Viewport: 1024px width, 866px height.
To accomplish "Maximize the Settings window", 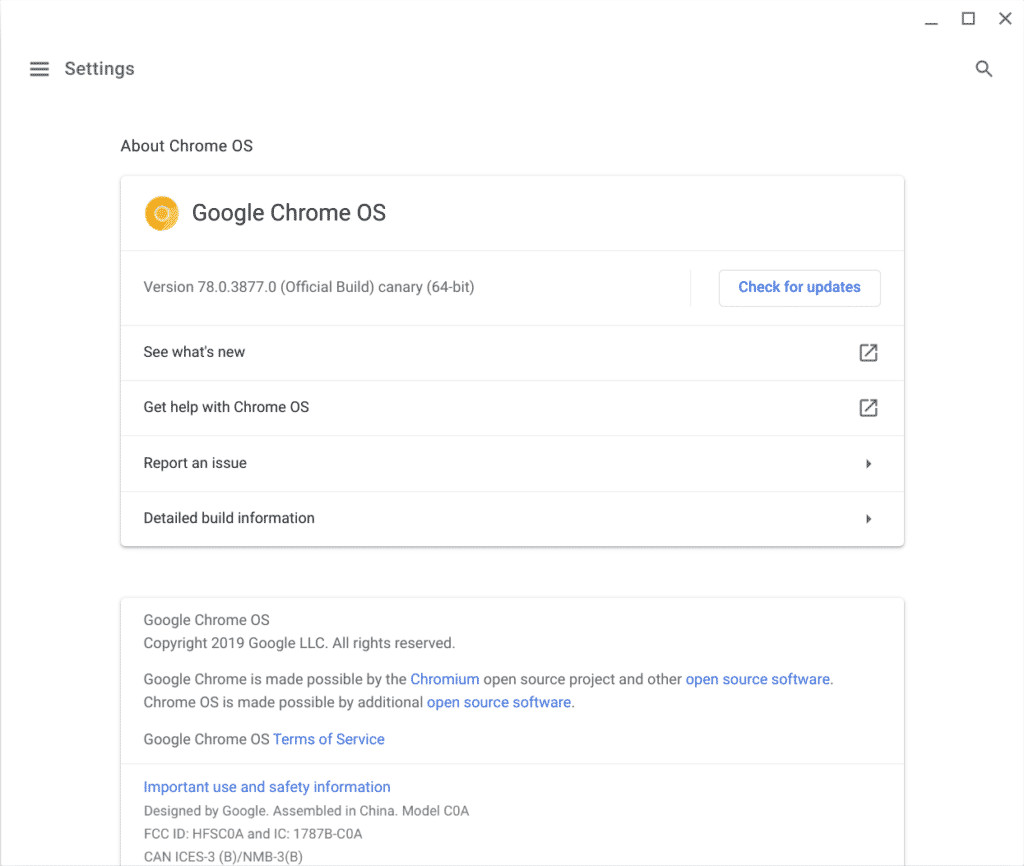I will [968, 19].
